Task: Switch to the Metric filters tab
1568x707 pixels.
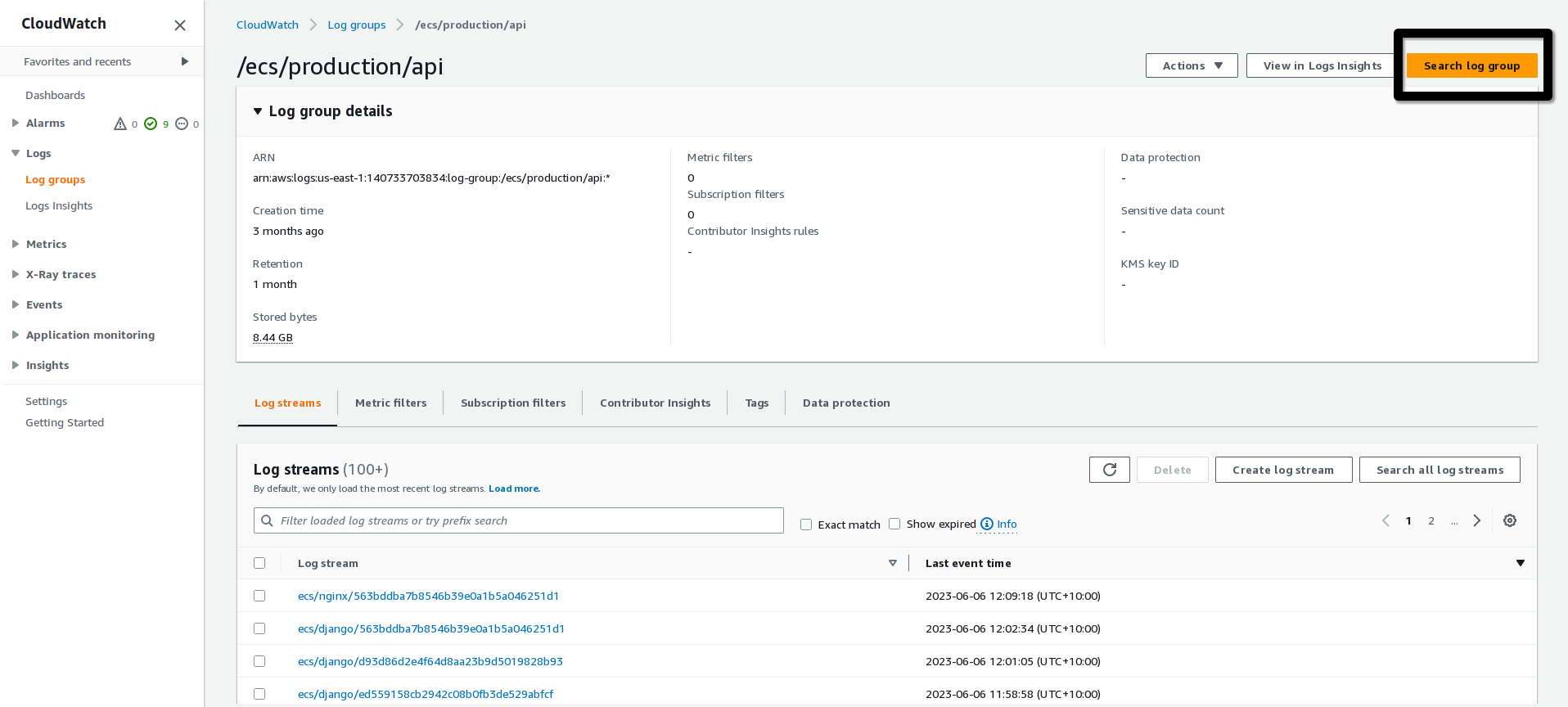Action: pos(390,403)
